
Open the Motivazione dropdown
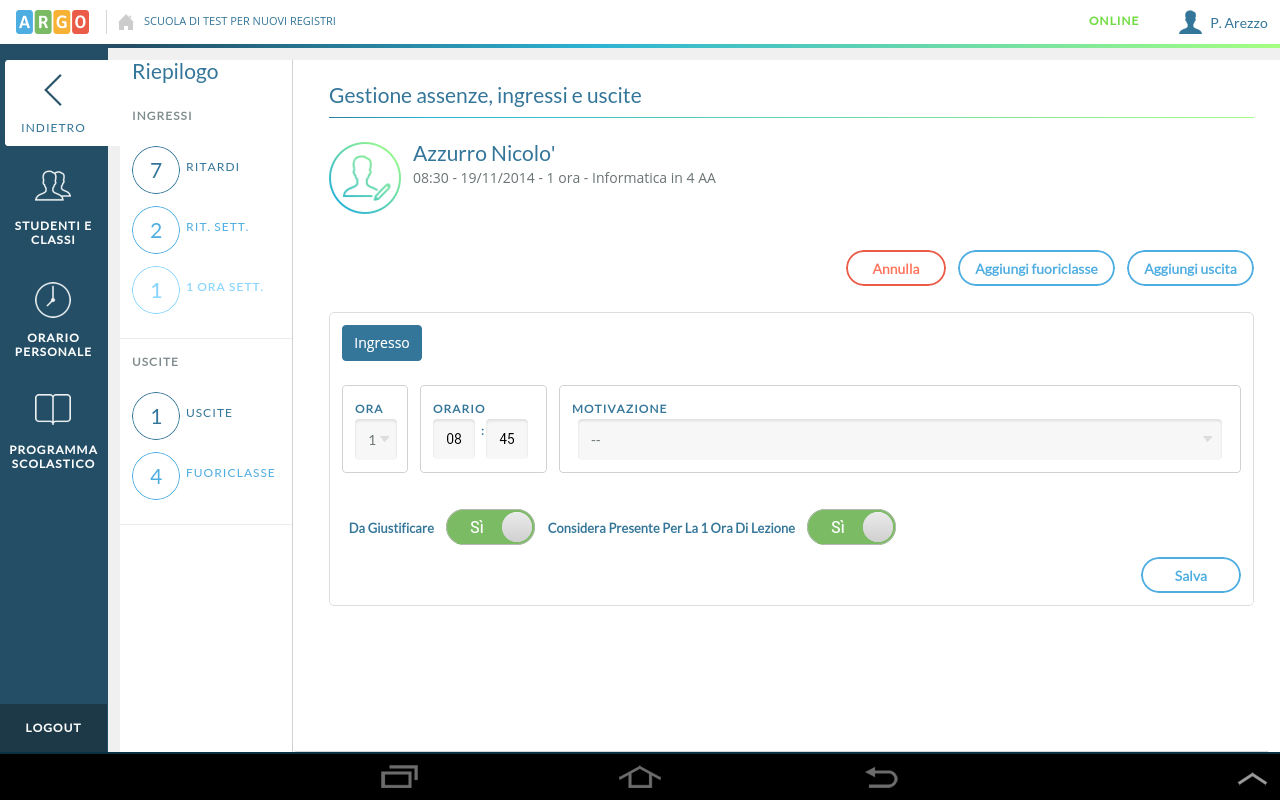[x=900, y=439]
